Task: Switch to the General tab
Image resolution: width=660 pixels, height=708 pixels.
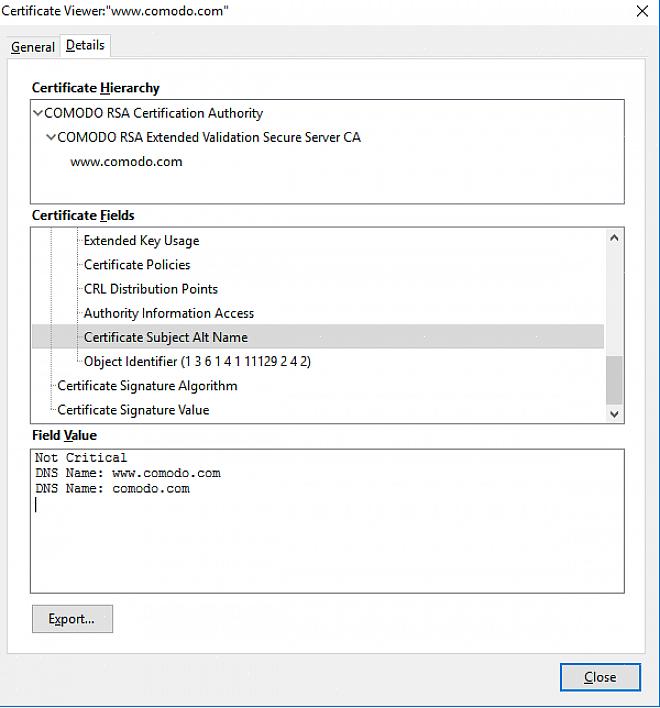Action: tap(33, 47)
